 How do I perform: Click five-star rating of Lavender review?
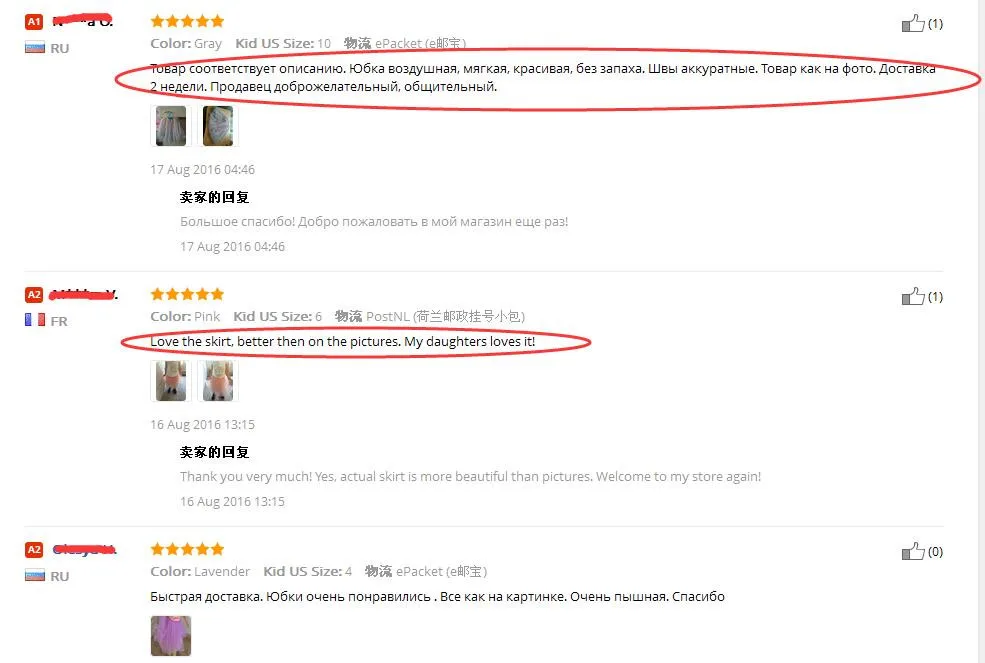187,549
